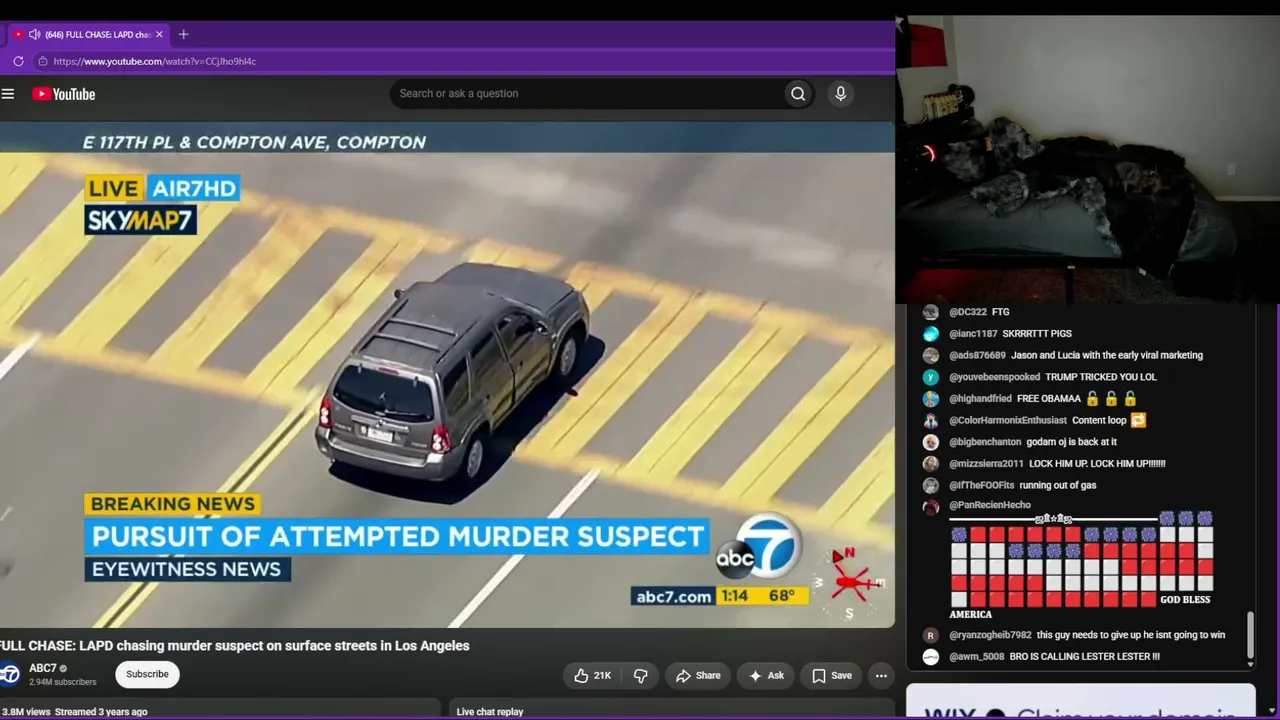Screen dimensions: 1280x720
Task: Select the 'godam oj is back' message
Action: tap(1071, 442)
